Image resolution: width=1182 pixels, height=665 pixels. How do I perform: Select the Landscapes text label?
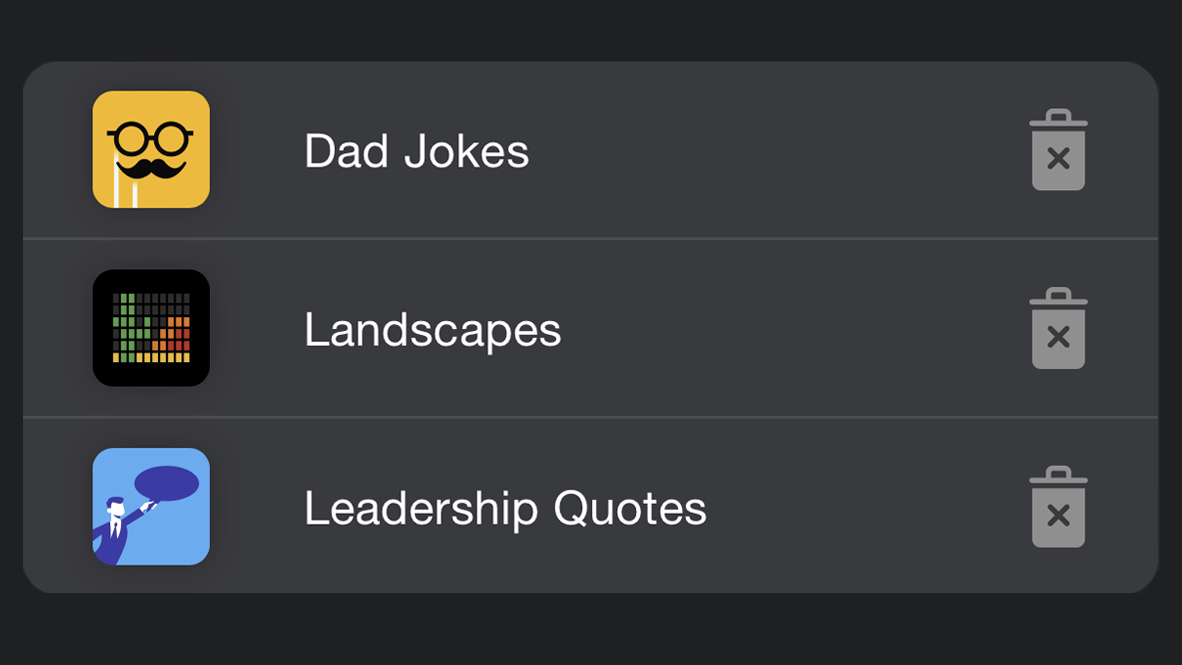(x=432, y=330)
